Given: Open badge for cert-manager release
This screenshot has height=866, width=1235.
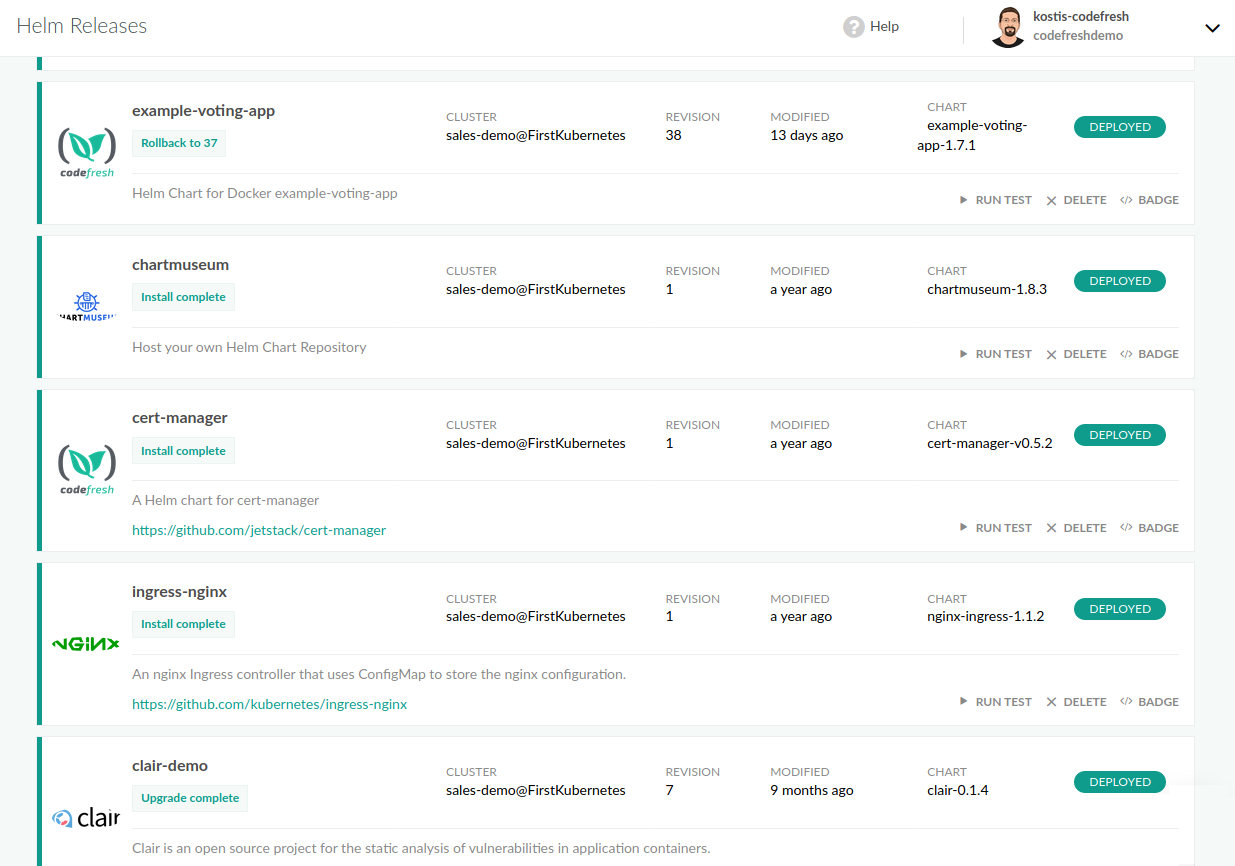Looking at the screenshot, I should point(1149,528).
